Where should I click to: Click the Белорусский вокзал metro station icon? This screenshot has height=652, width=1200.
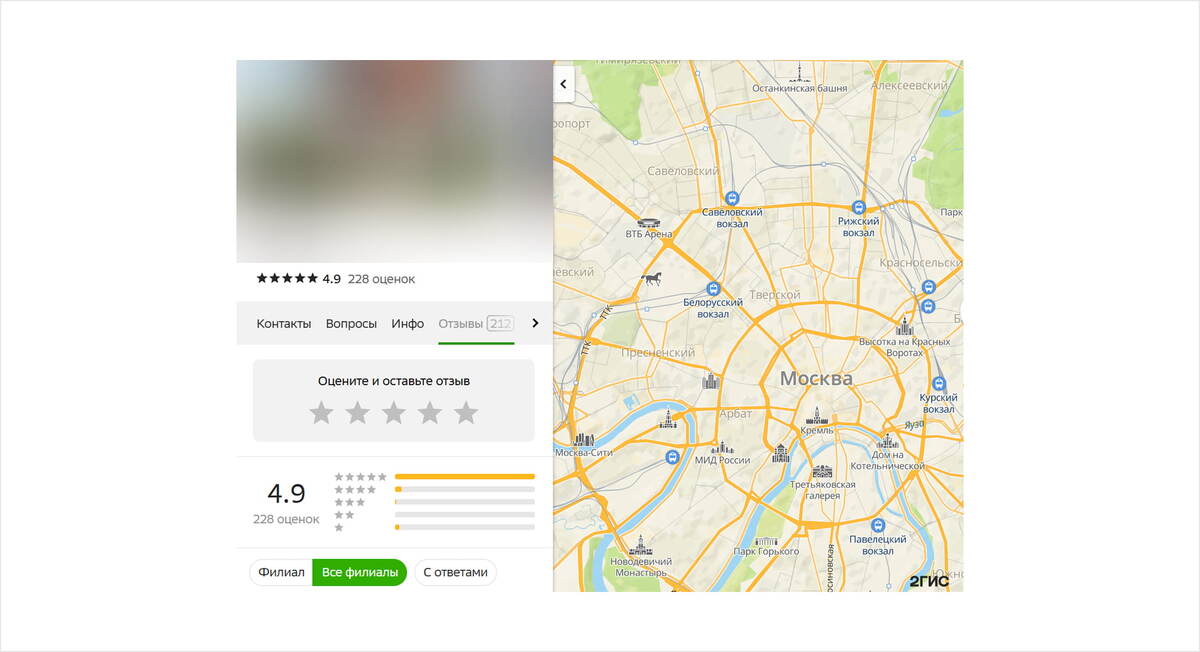click(713, 288)
